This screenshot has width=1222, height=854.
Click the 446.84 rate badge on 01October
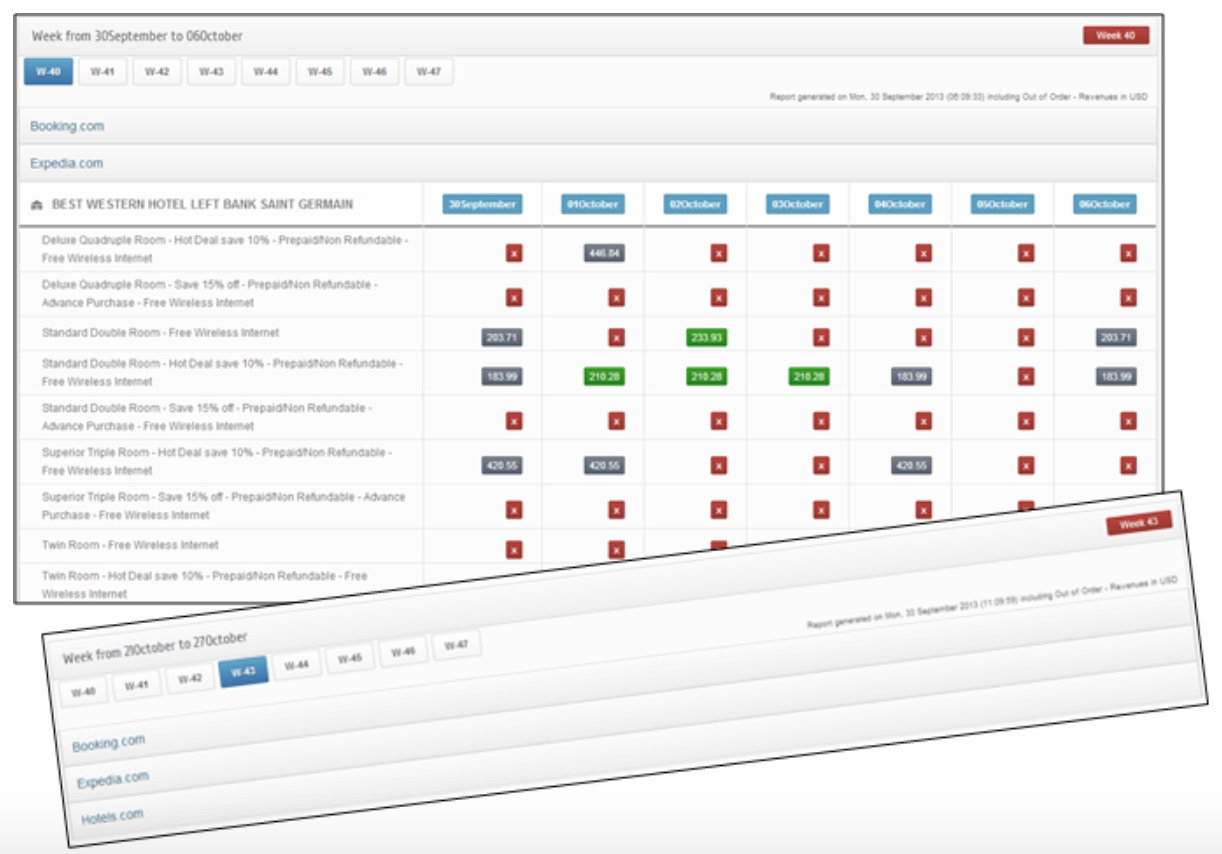pyautogui.click(x=604, y=253)
